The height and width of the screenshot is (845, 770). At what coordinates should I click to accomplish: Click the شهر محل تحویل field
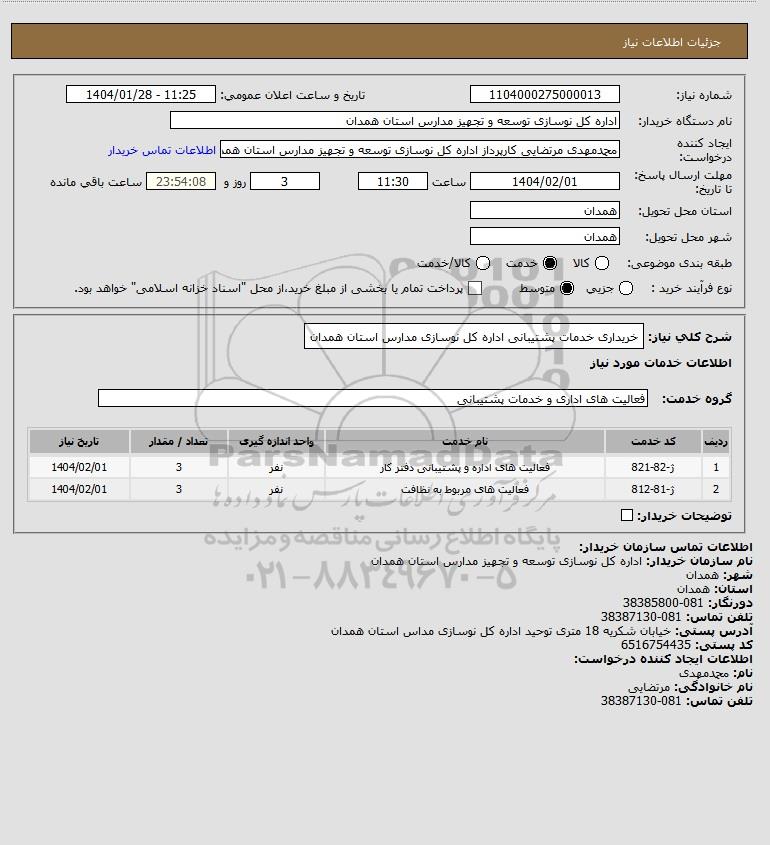coord(545,236)
